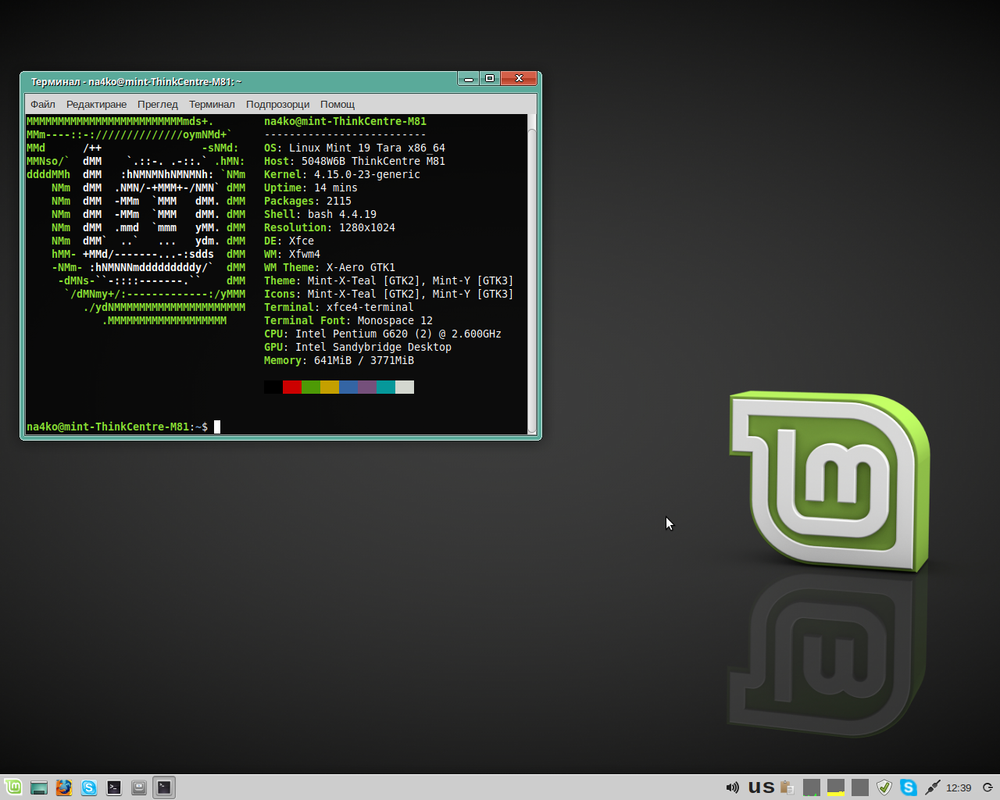Click 'Kernel: 4.15.0-23-generic' line
Image resolution: width=1000 pixels, height=800 pixels.
[x=342, y=175]
